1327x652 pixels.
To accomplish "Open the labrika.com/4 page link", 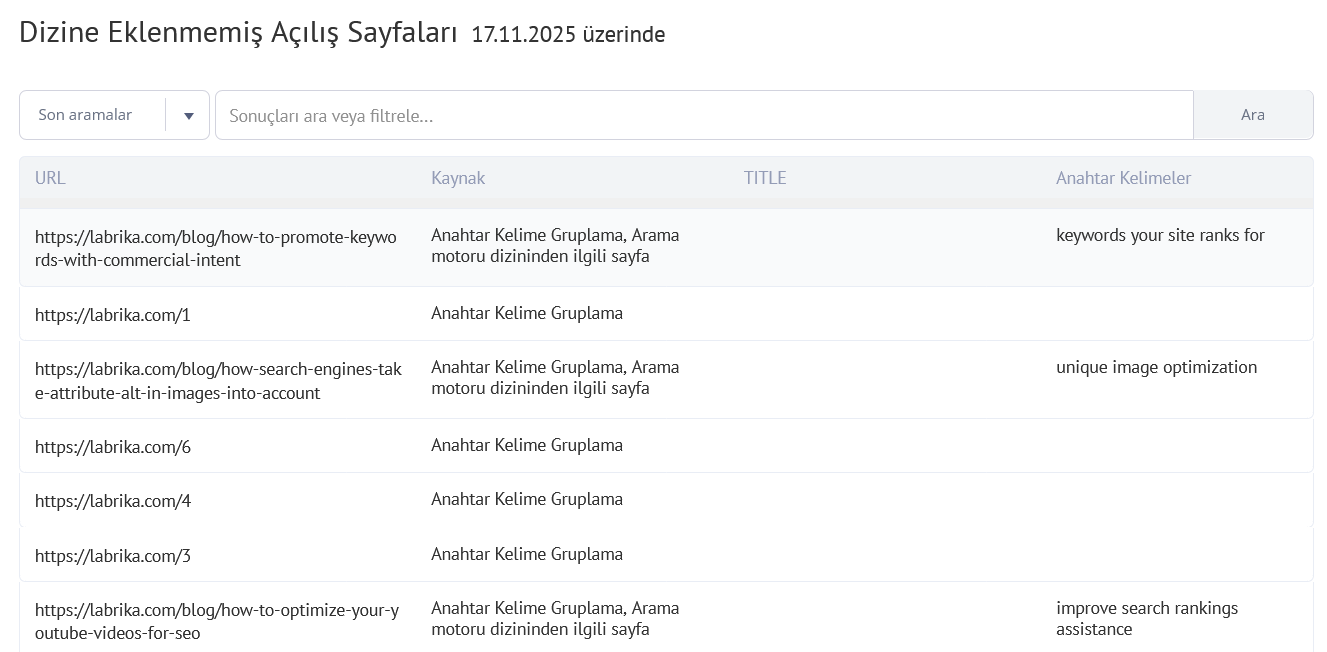I will point(112,500).
